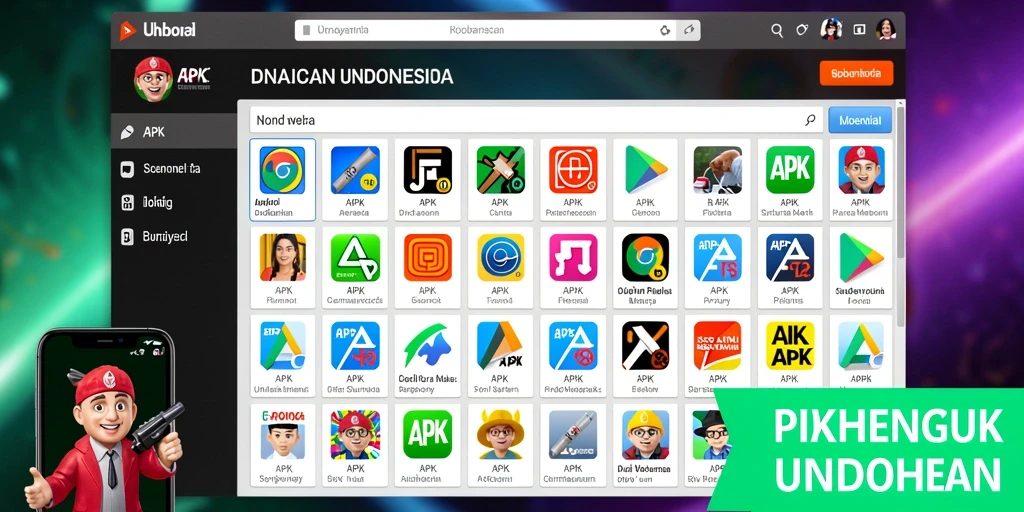1024x512 pixels.
Task: Click the orange 'Sobonlaida' button
Action: [x=856, y=73]
